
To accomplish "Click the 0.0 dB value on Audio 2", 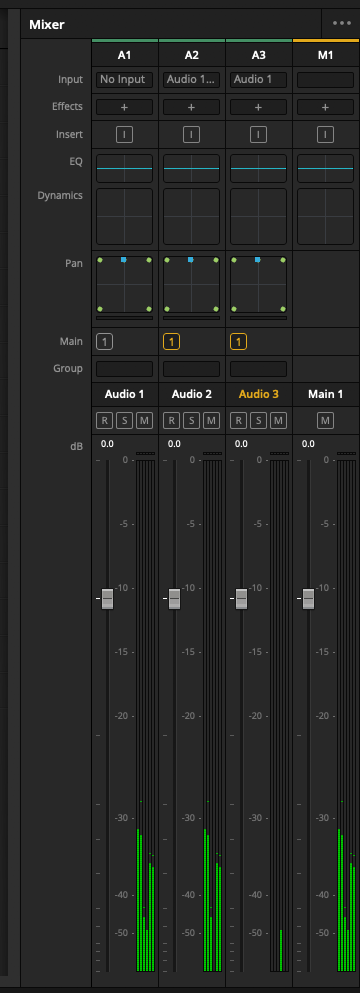I will [x=174, y=444].
